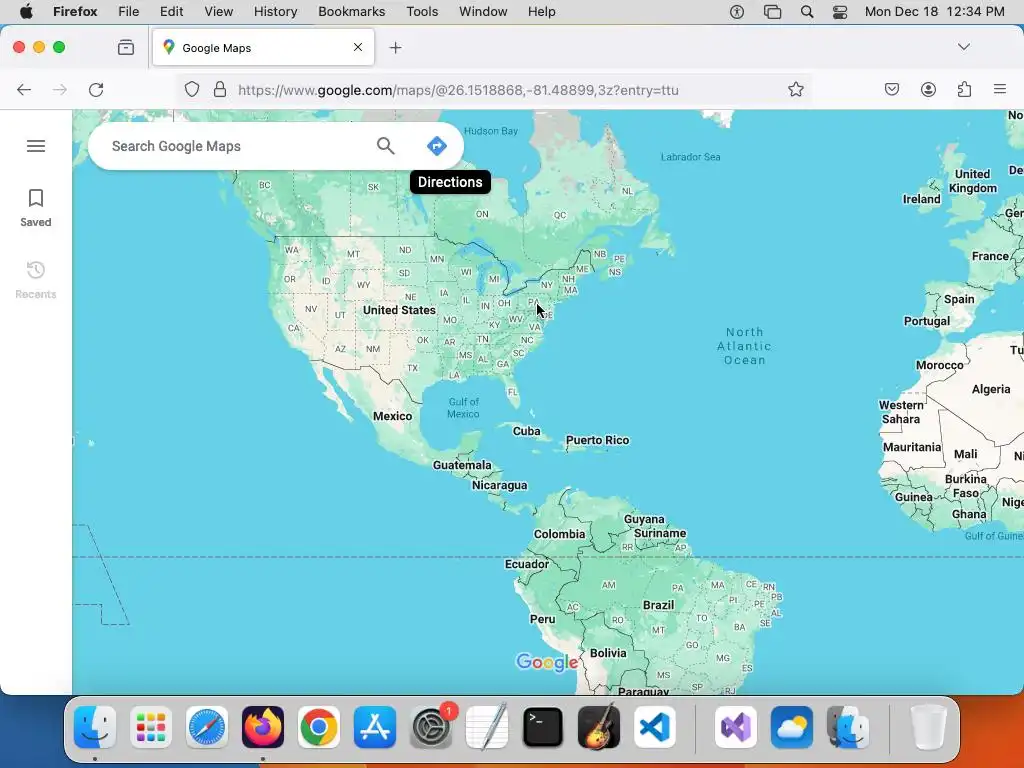Click the browser forward arrow

[60, 89]
